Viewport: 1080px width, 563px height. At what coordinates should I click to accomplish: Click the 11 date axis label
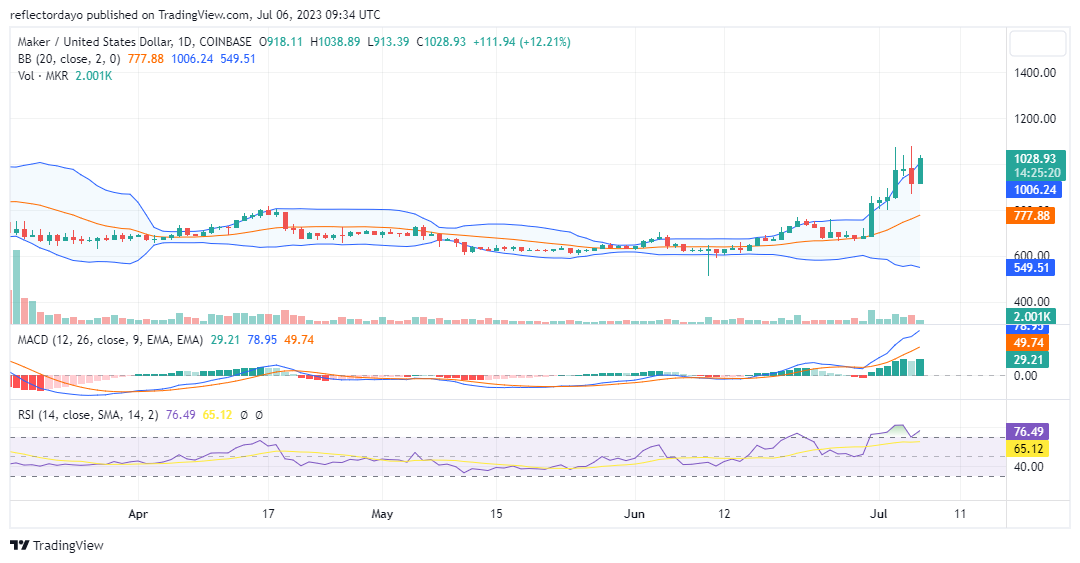[959, 513]
